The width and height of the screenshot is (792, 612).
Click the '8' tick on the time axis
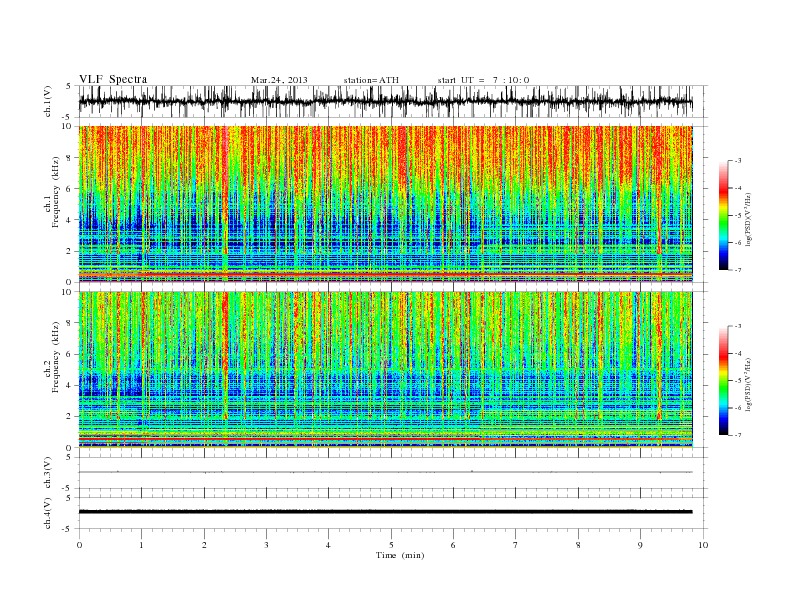click(x=578, y=545)
